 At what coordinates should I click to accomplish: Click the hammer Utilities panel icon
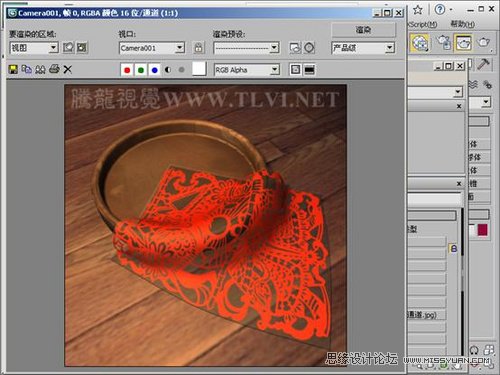pos(483,64)
